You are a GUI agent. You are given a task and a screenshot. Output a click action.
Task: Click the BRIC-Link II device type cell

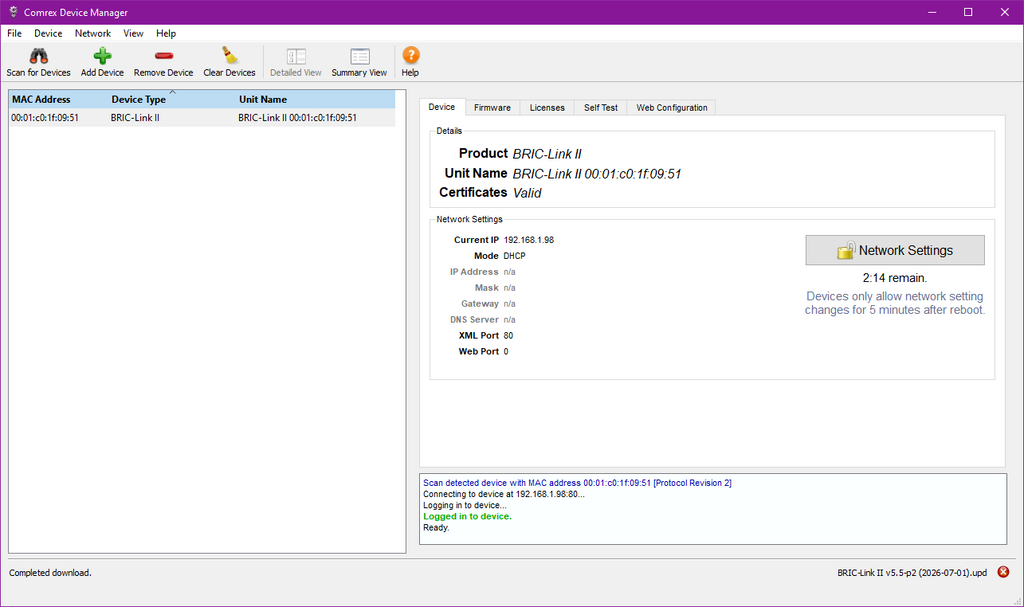click(x=135, y=118)
